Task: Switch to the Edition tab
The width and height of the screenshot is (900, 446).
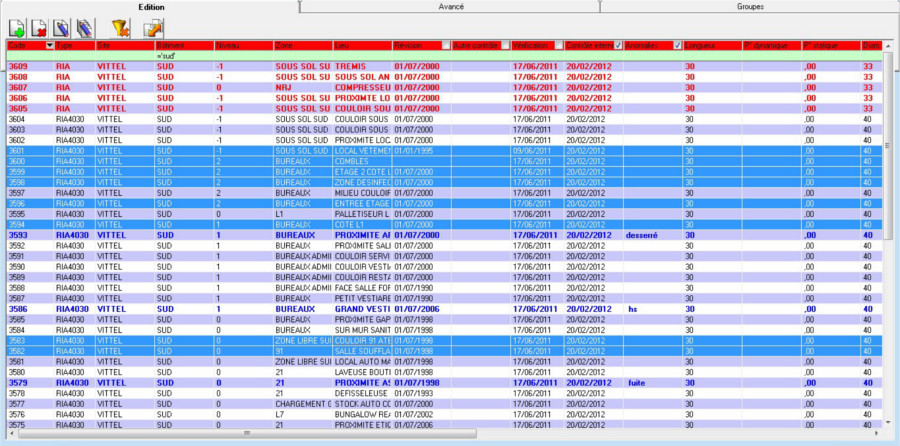Action: point(152,7)
